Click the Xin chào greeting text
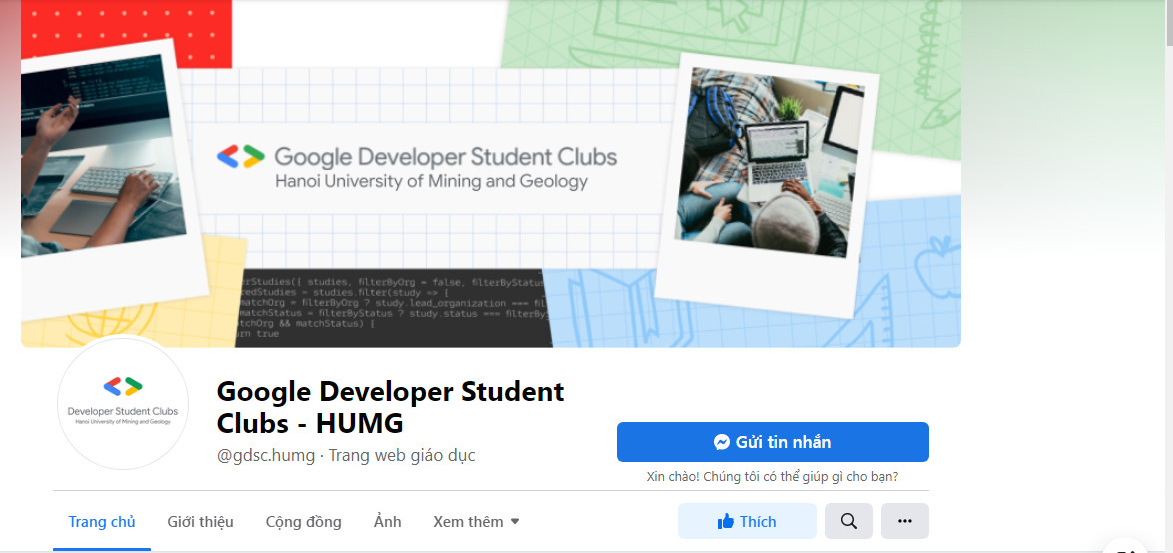The height and width of the screenshot is (553, 1173). 773,476
